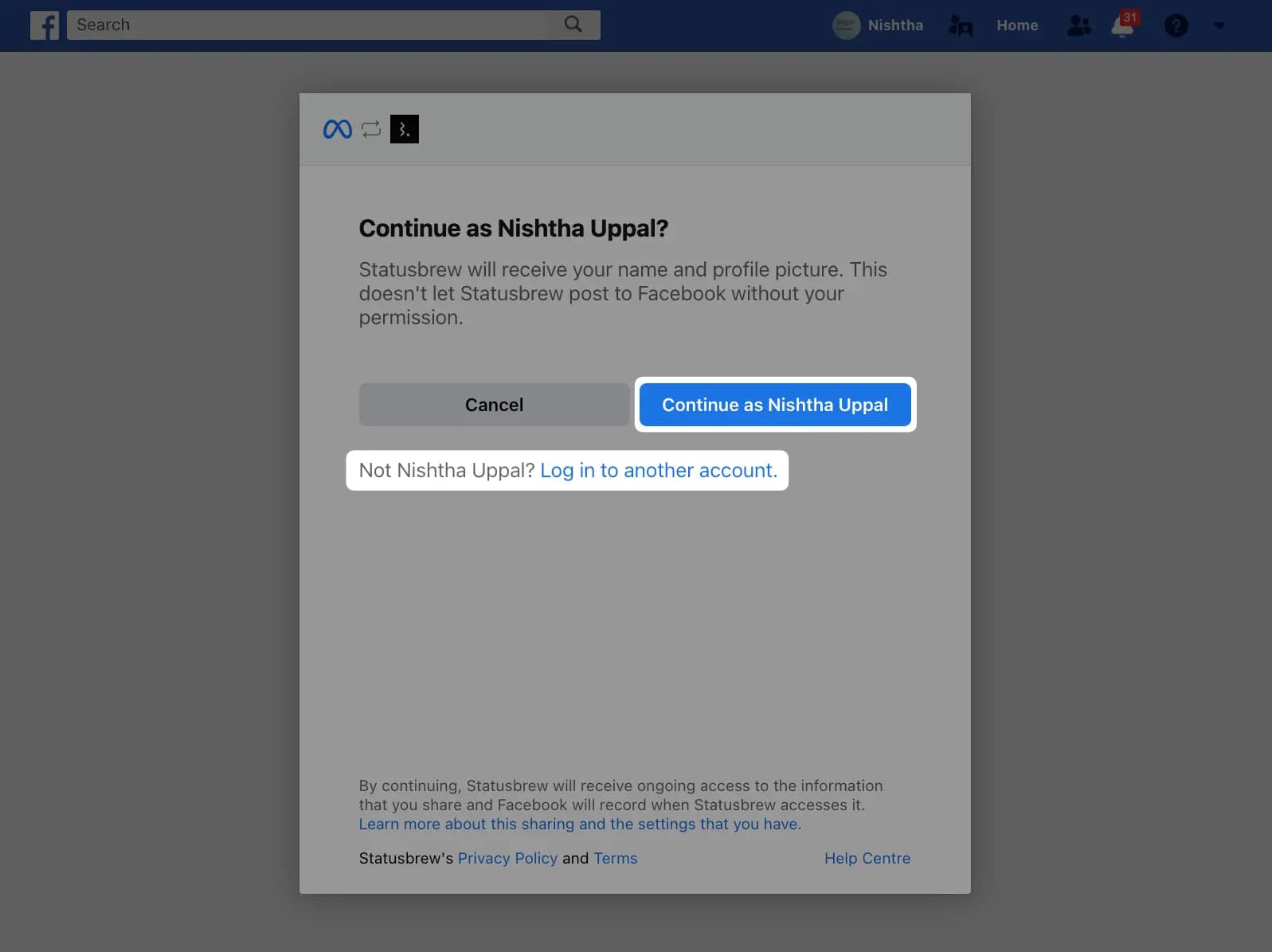1272x952 pixels.
Task: Click the 'Continue as Nishtha Uppal?' heading
Action: [x=513, y=229]
